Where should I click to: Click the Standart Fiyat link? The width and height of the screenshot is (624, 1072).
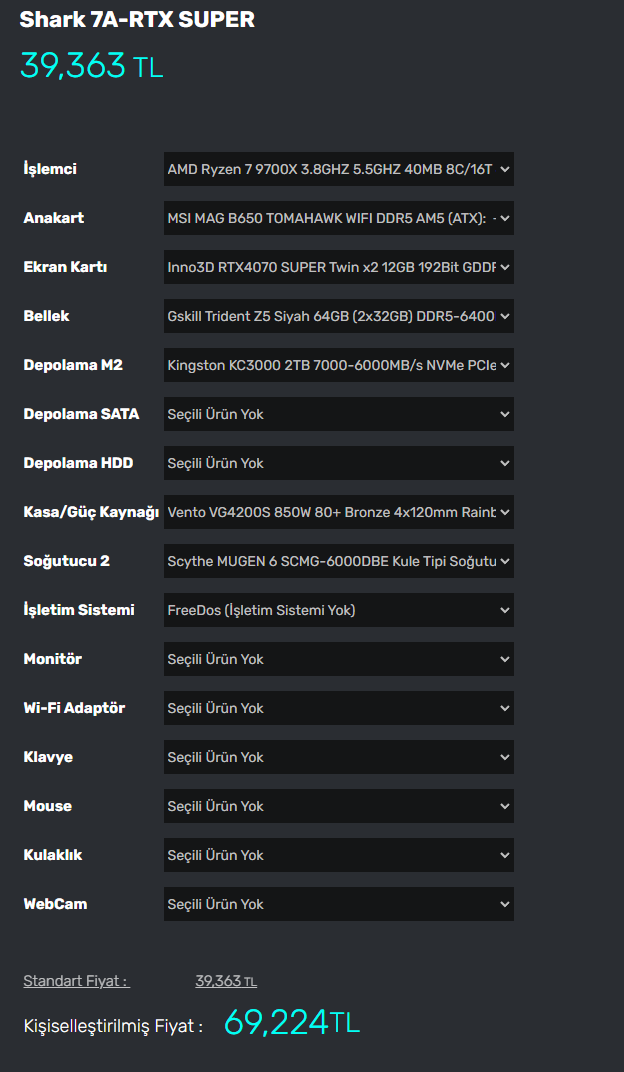pos(76,981)
